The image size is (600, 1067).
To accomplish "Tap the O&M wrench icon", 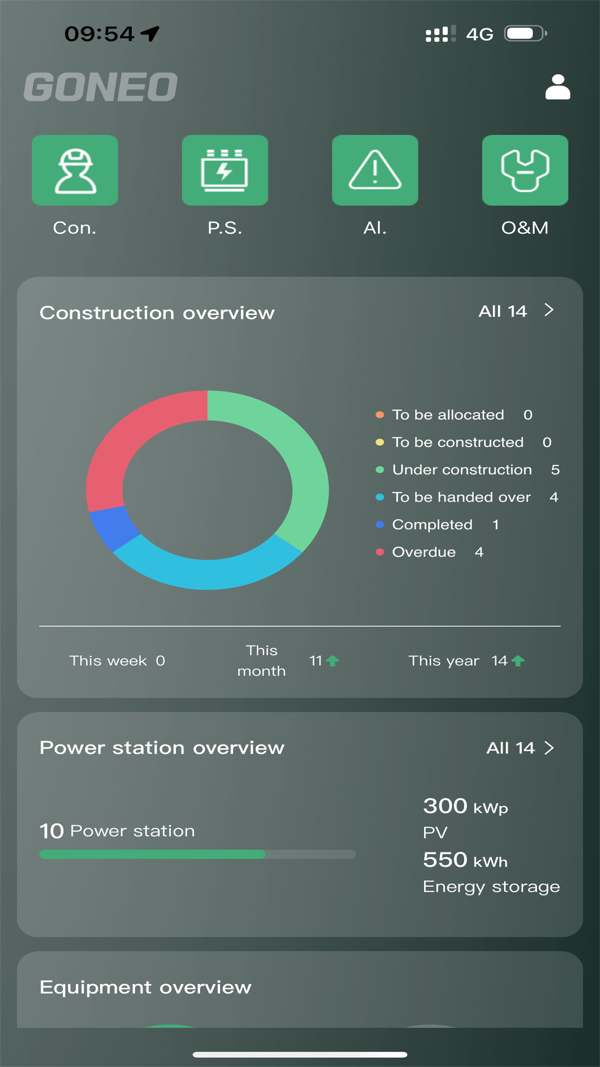I will point(525,170).
